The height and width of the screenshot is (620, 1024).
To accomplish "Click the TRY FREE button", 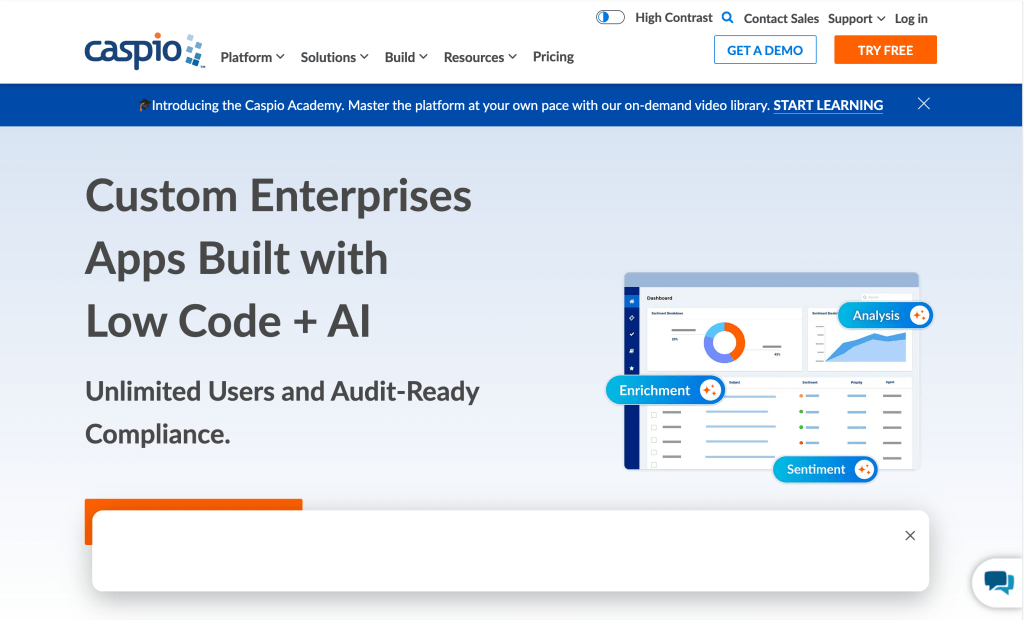I will [885, 48].
